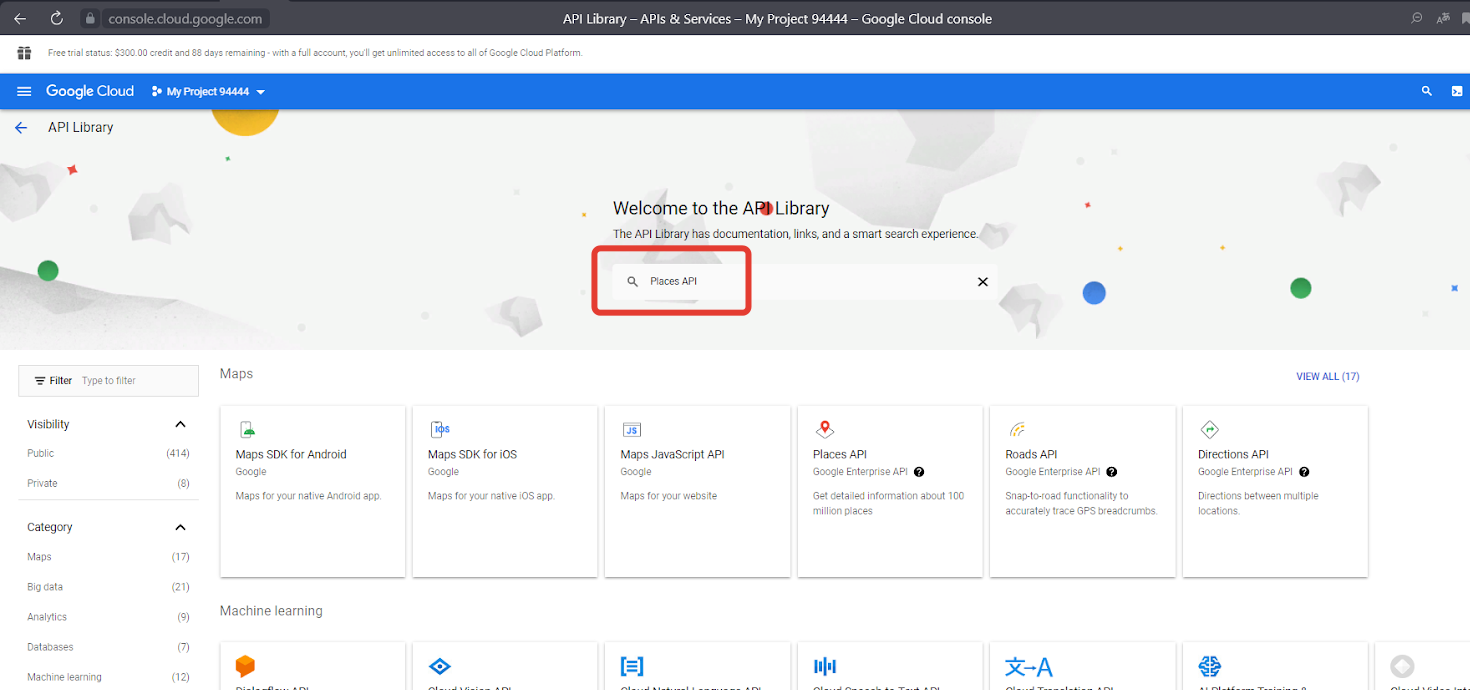
Task: Click the free trial gift icon
Action: coord(24,53)
